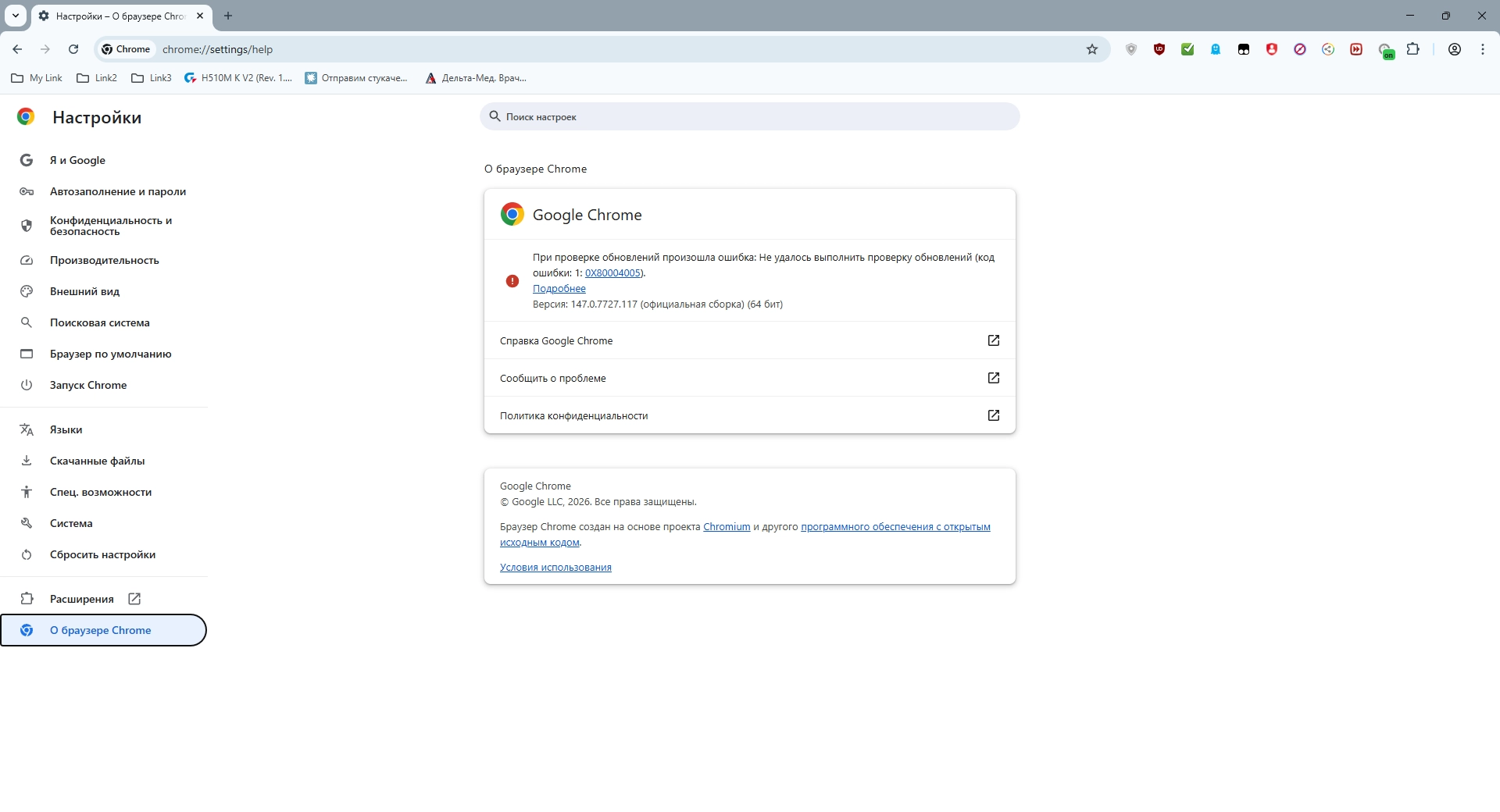Viewport: 1500px width, 812px height.
Task: Select О браузере Chrome in sidebar
Action: 103,630
